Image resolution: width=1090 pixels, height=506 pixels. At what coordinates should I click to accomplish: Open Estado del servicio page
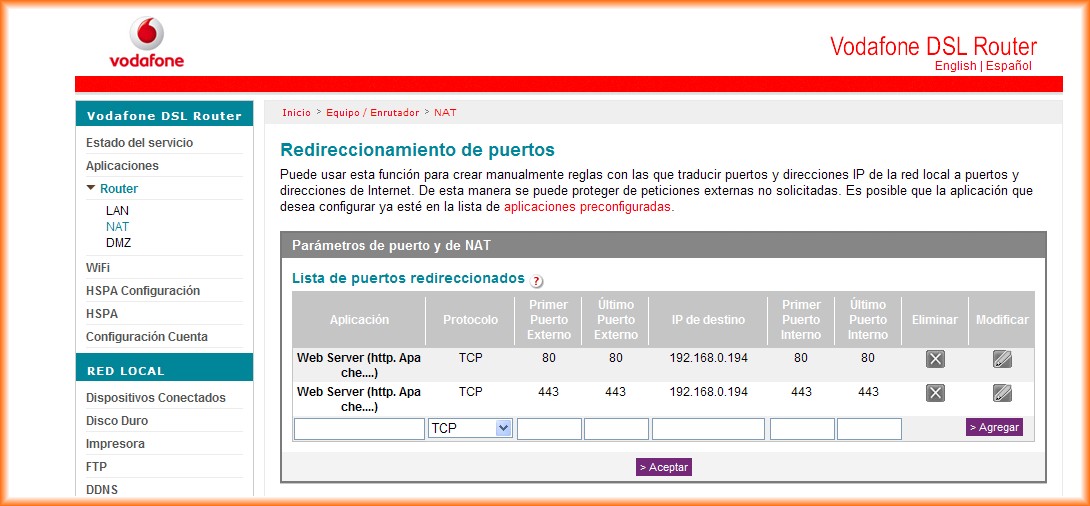click(x=139, y=143)
